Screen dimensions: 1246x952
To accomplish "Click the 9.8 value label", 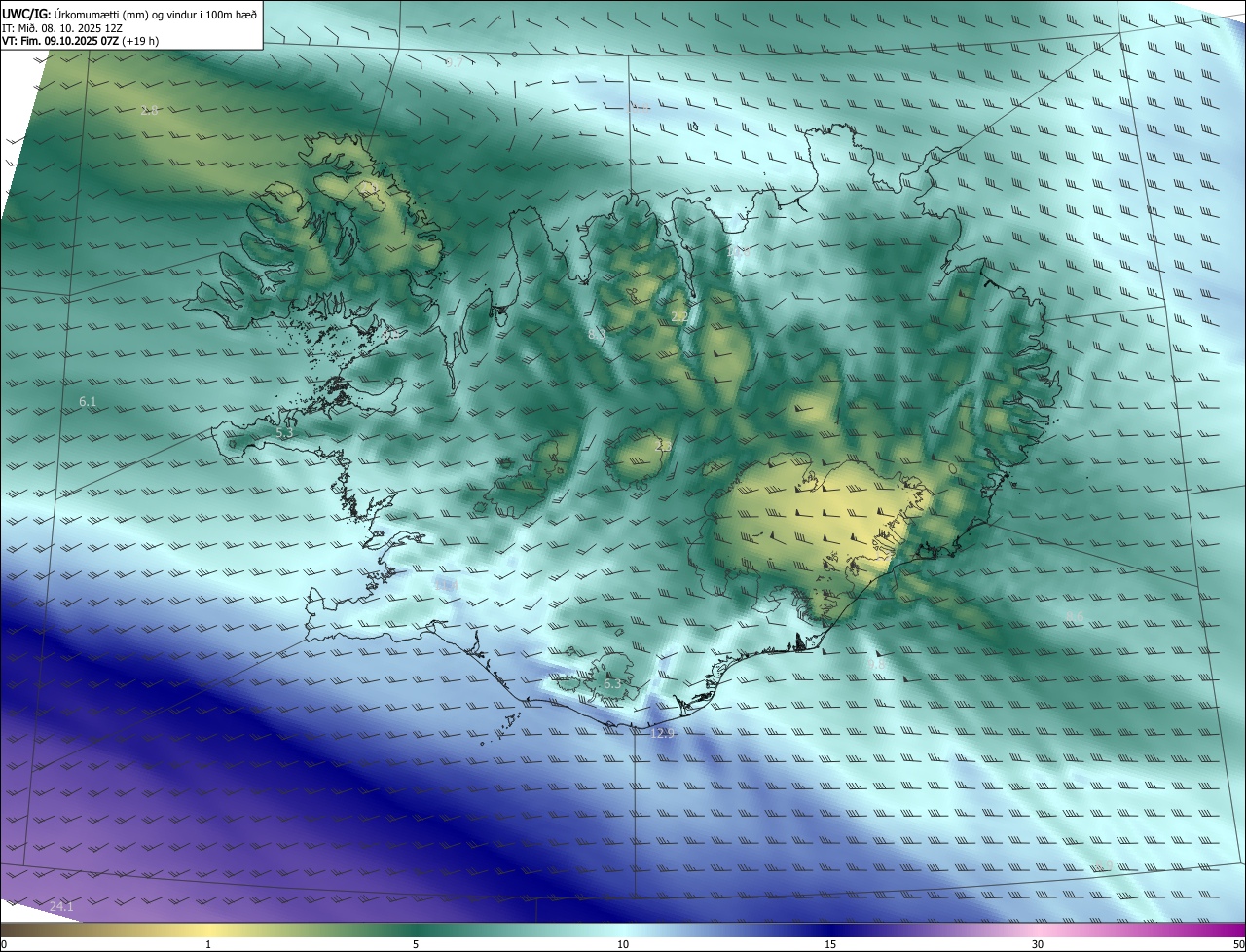I will [x=876, y=664].
